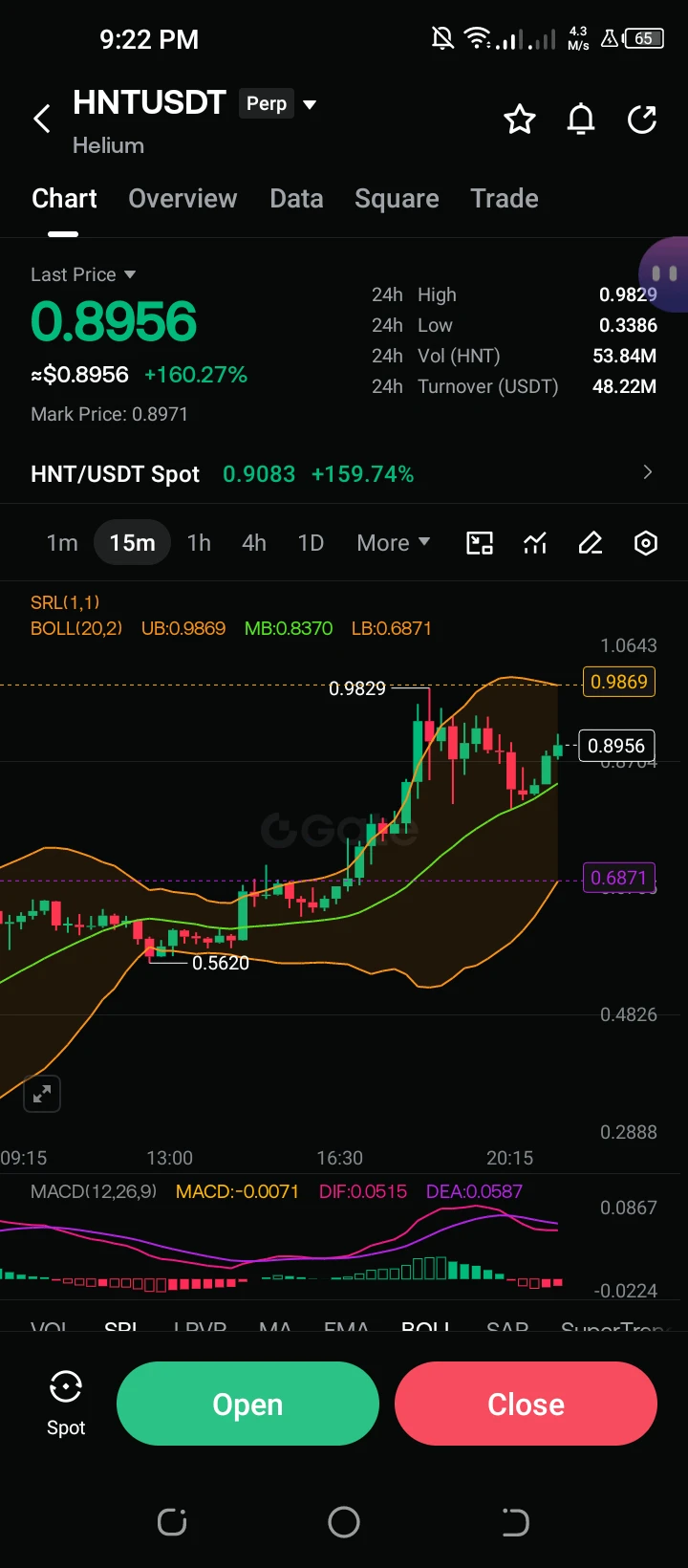Select the 4h timeframe

[x=254, y=543]
